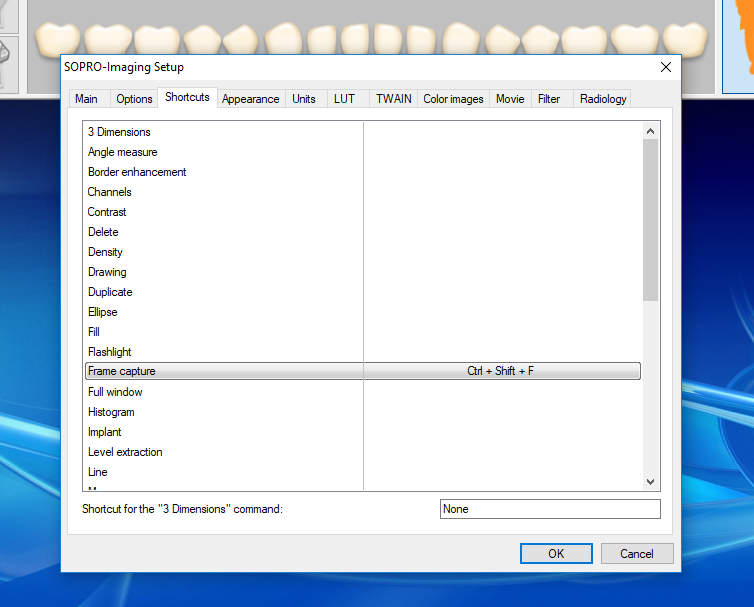Click the scrollbar down arrow in shortcuts list
The width and height of the screenshot is (754, 607).
pyautogui.click(x=651, y=481)
